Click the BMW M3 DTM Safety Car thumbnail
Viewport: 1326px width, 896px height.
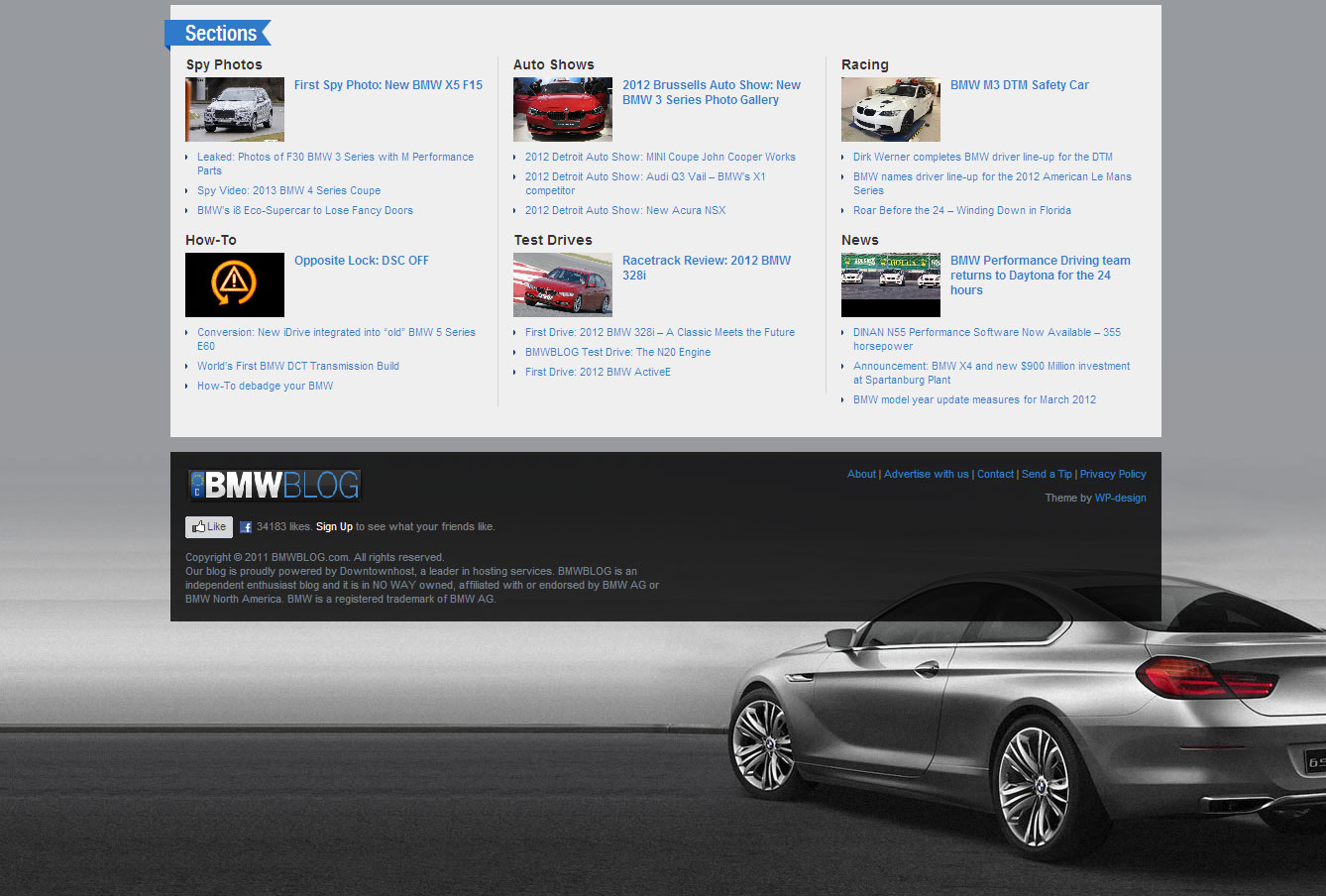point(891,109)
